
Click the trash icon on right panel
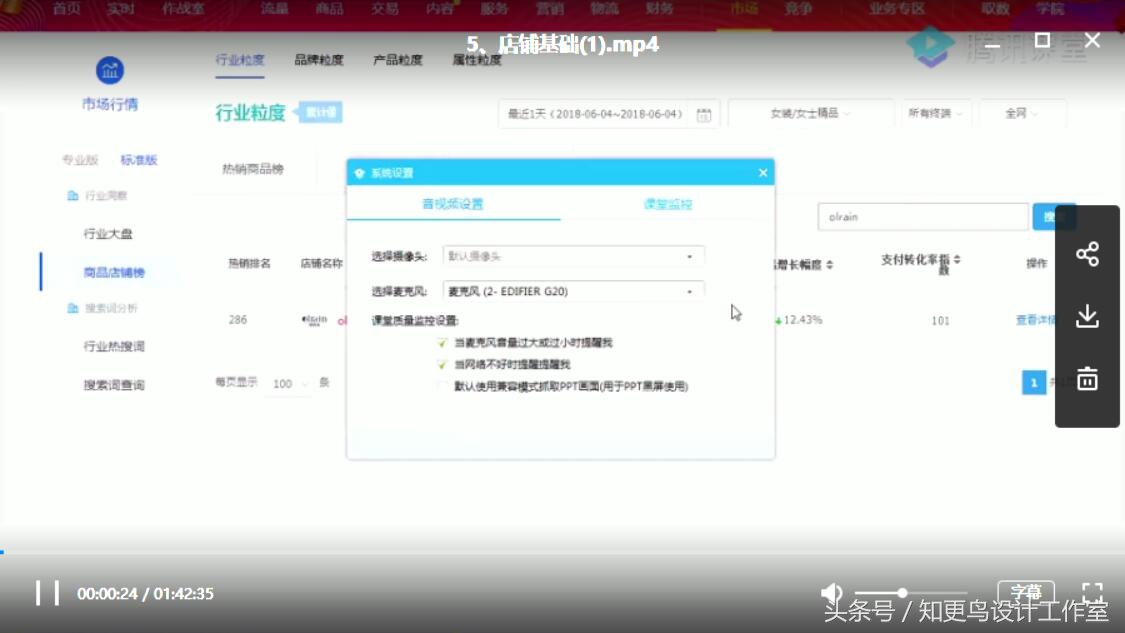pyautogui.click(x=1088, y=378)
